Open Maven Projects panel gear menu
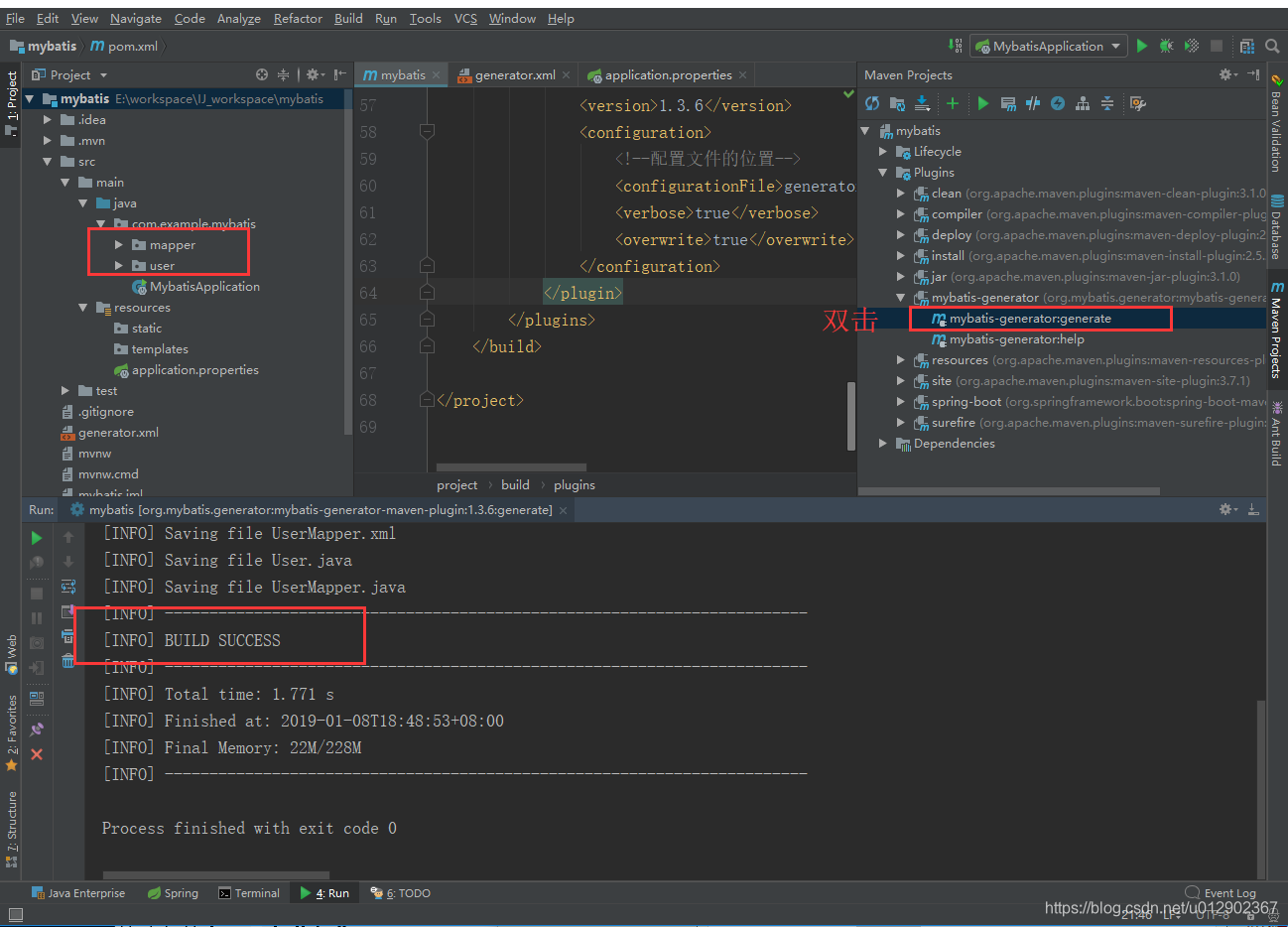The image size is (1288, 927). point(1227,74)
